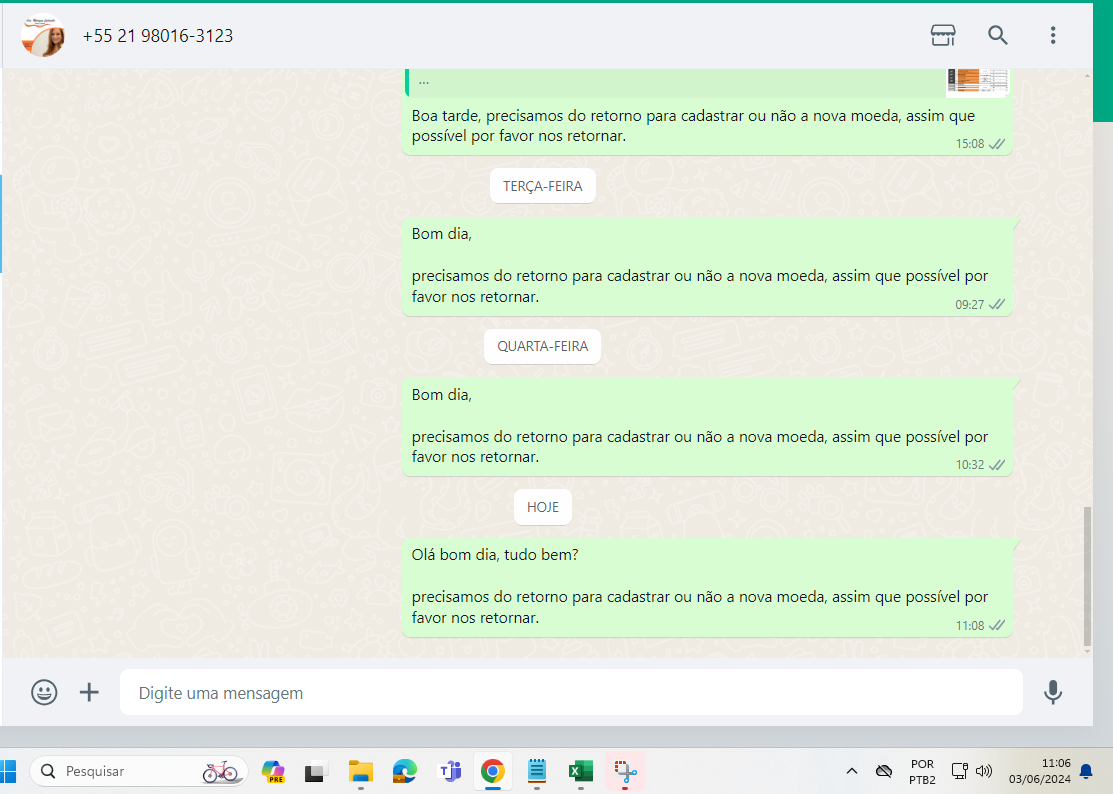
Task: Click the read-receipt checkmarks on the 15:08 message
Action: [x=997, y=144]
